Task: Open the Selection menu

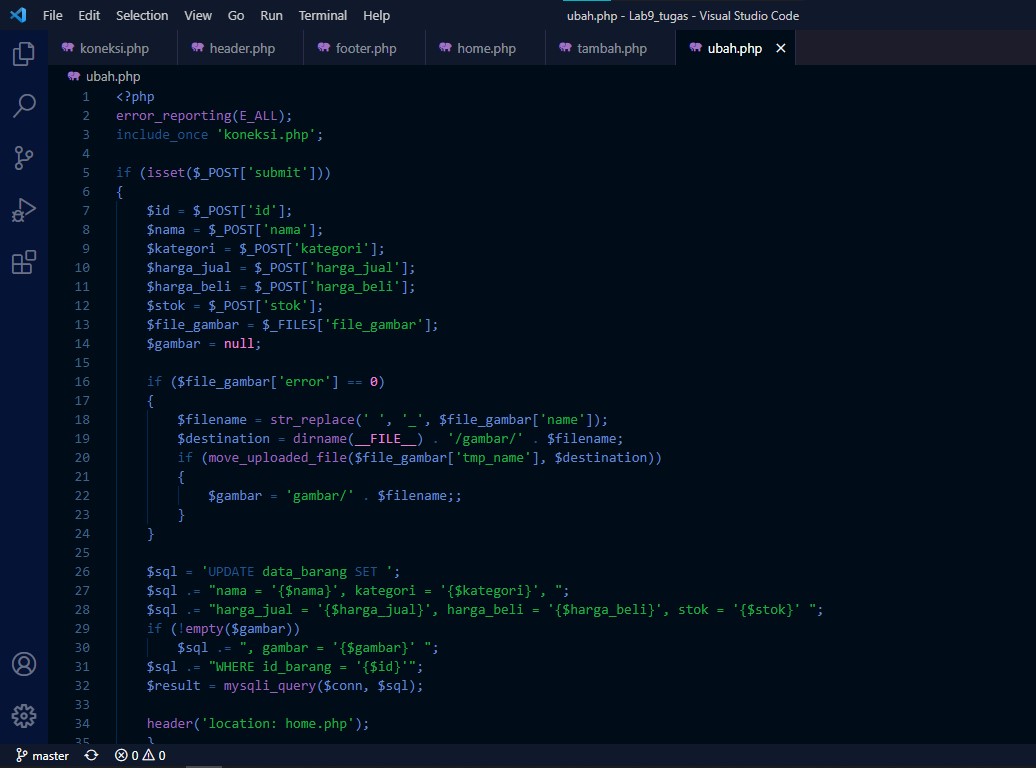Action: tap(142, 15)
